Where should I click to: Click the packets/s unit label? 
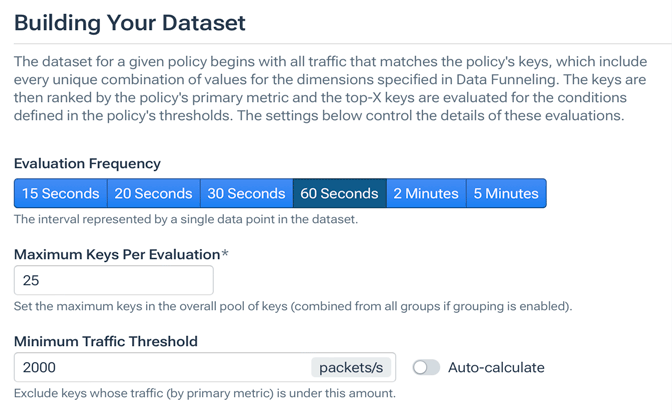point(351,367)
